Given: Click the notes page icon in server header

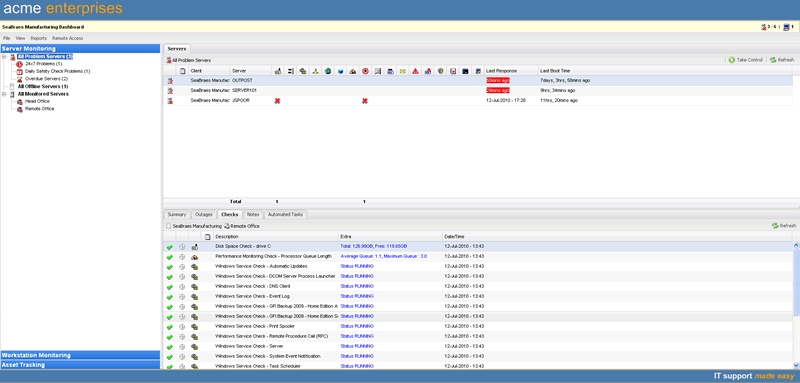Looking at the screenshot, I should coord(183,71).
